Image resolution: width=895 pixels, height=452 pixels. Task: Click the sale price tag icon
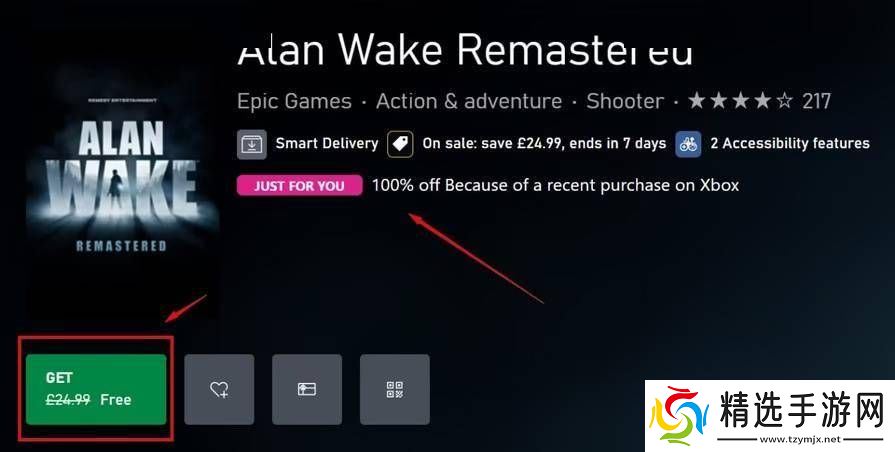coord(400,144)
